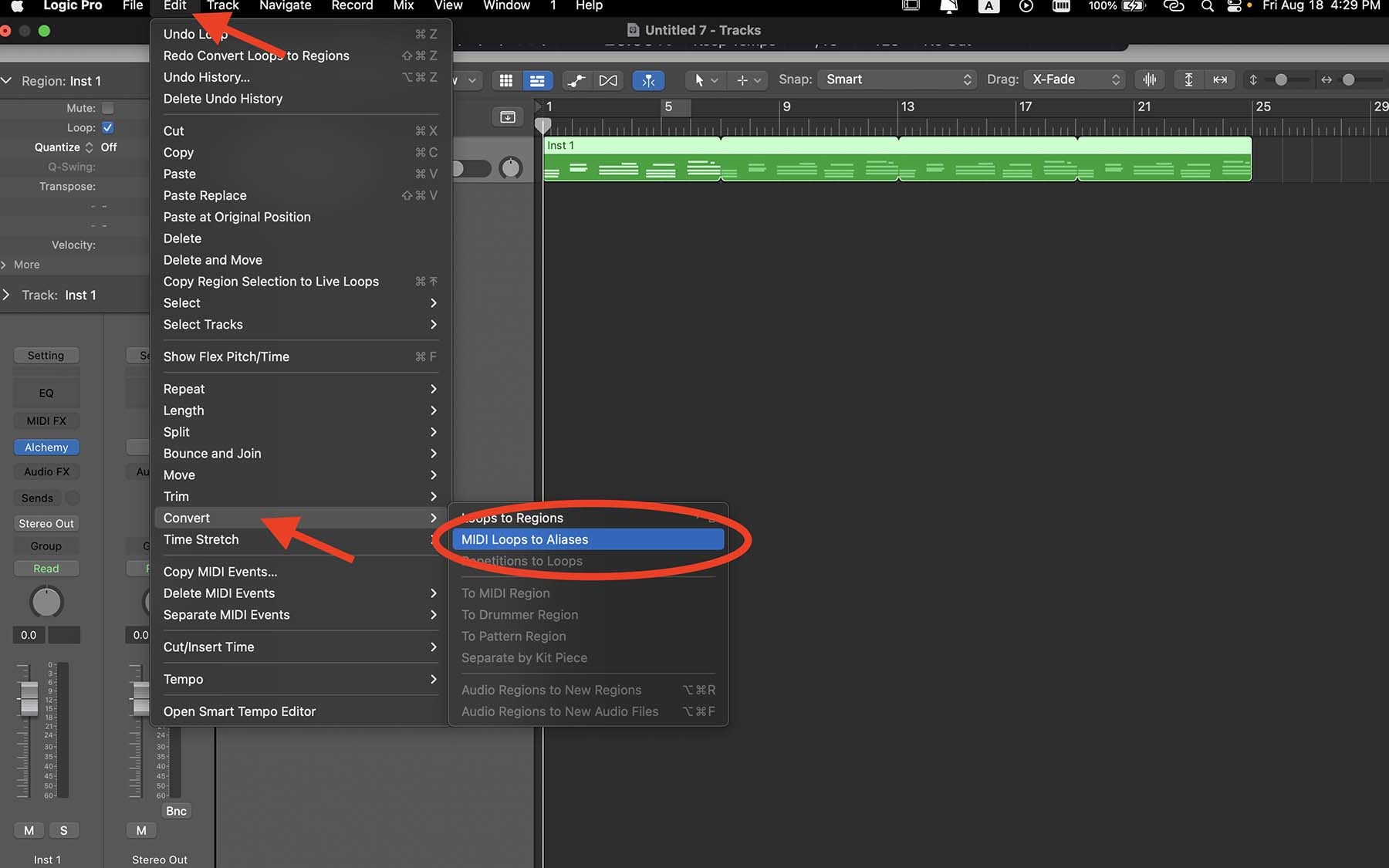Choose MIDI Loops to Aliases
The image size is (1389, 868).
[x=588, y=539]
